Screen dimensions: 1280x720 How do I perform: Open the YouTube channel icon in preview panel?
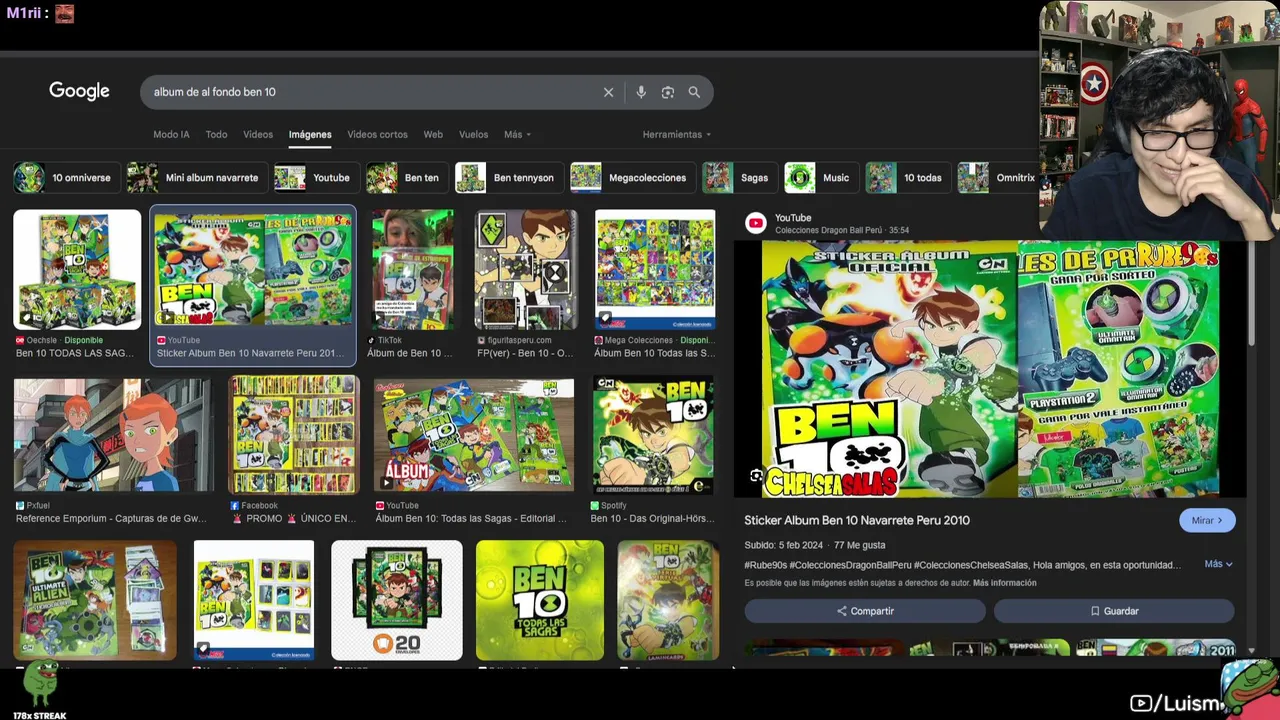[756, 223]
